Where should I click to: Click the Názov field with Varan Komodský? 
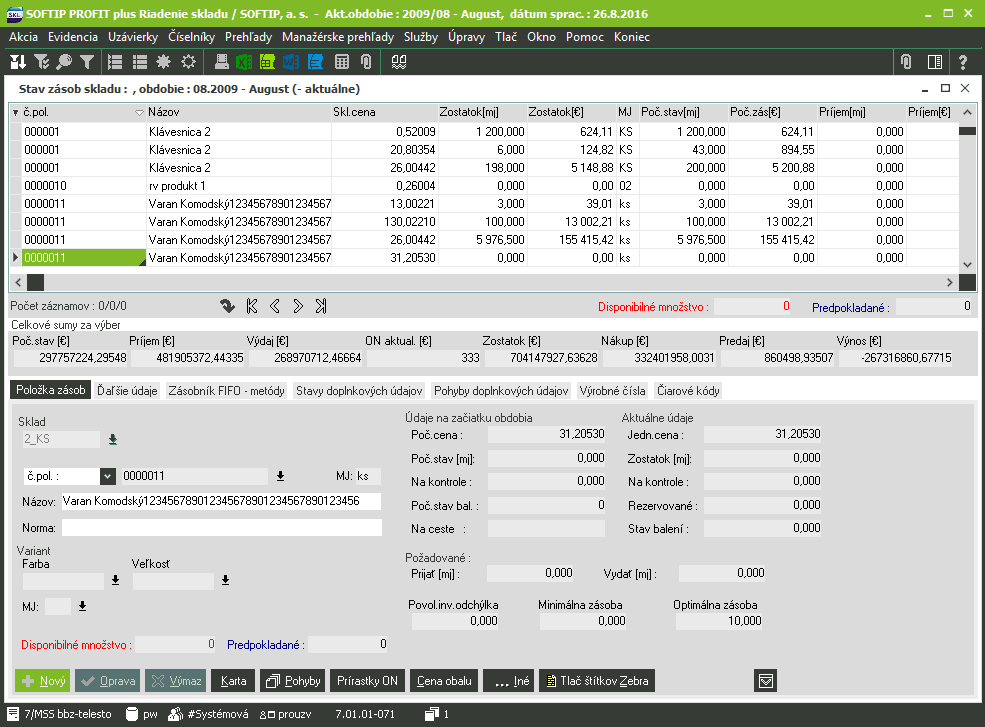[x=220, y=501]
